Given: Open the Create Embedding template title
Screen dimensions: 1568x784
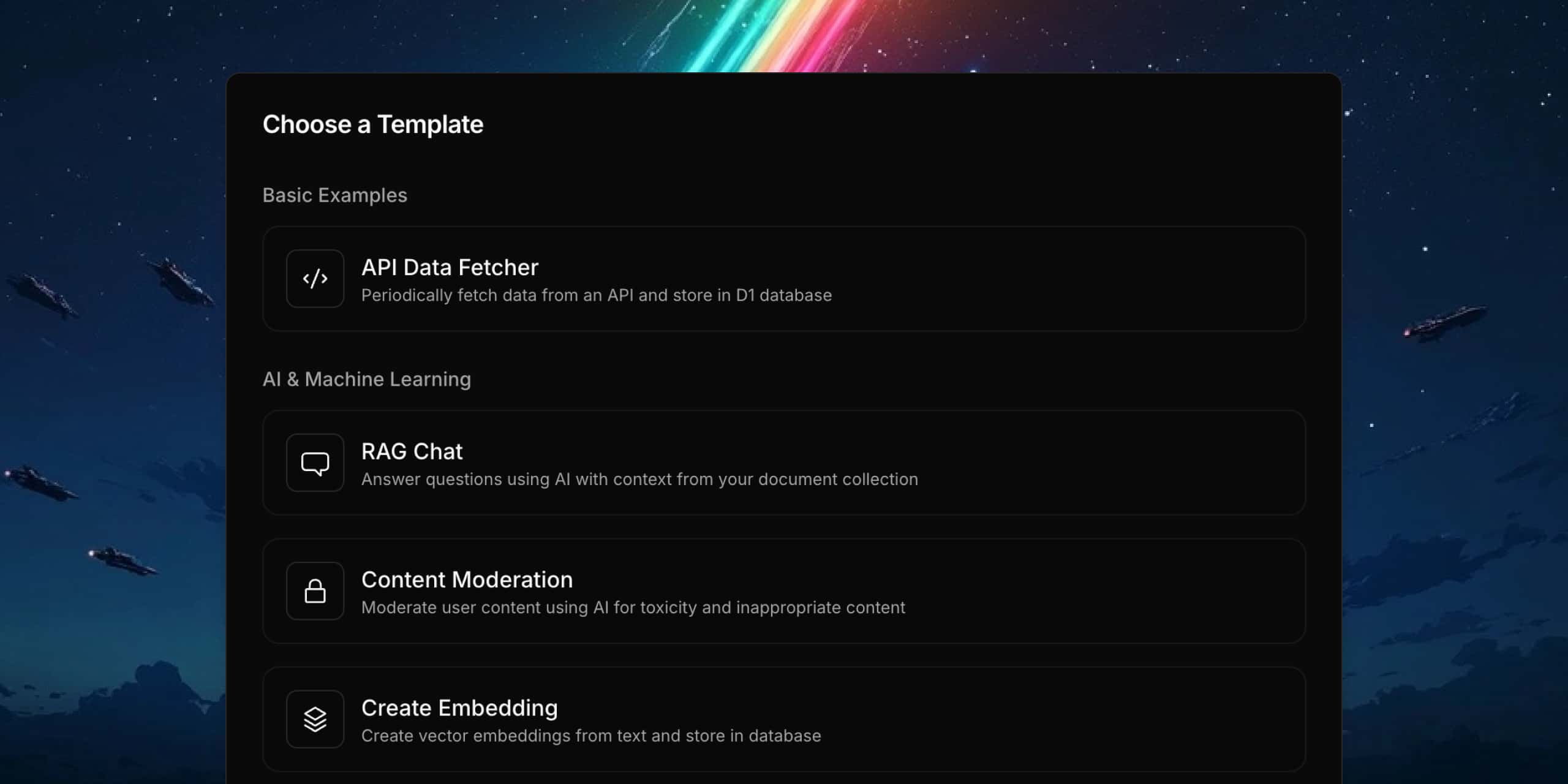Looking at the screenshot, I should 459,708.
